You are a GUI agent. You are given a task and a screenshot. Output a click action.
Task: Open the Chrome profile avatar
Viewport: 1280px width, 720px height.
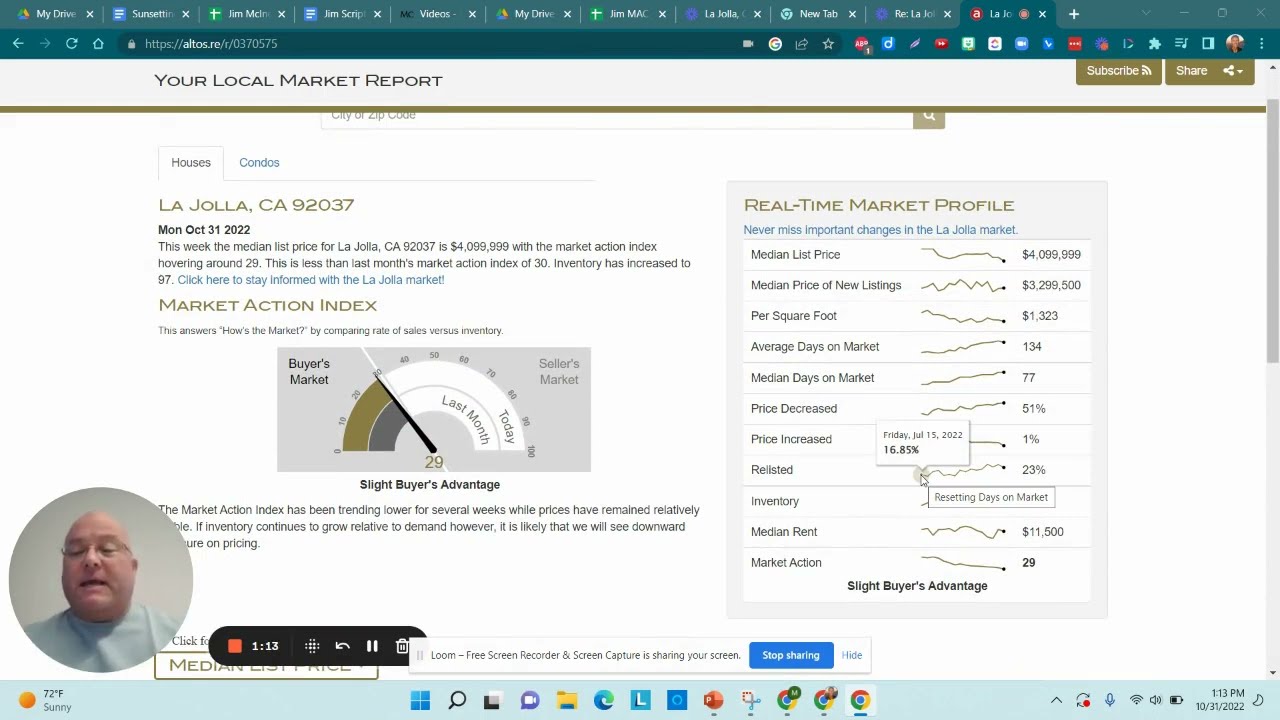pos(1235,44)
